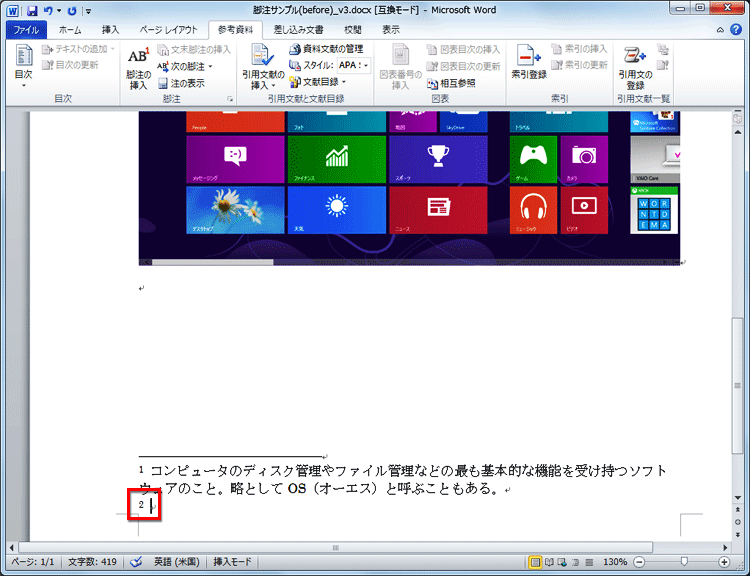Viewport: 750px width, 576px height.
Task: Click the Save icon in quick access toolbar
Action: tap(32, 11)
